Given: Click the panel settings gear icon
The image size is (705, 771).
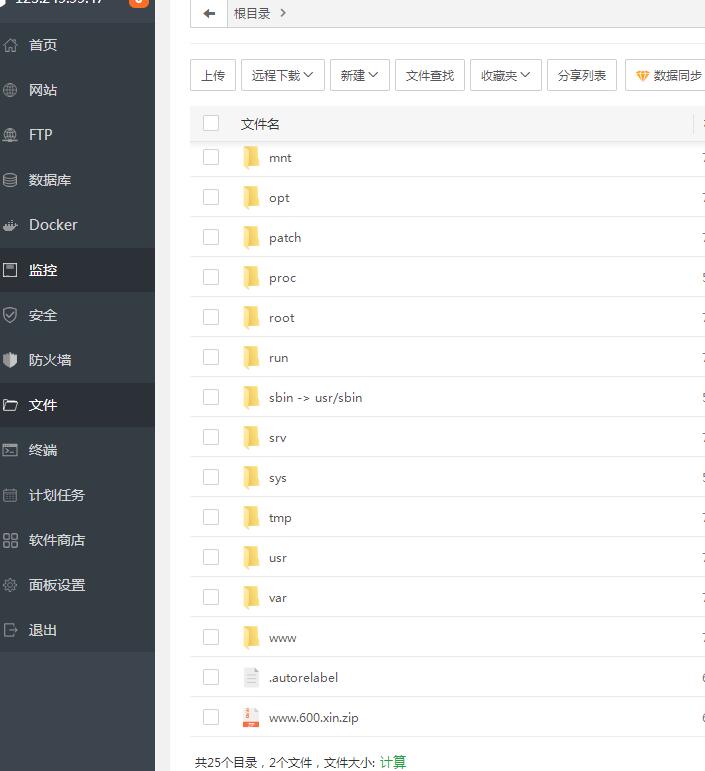Looking at the screenshot, I should [11, 585].
